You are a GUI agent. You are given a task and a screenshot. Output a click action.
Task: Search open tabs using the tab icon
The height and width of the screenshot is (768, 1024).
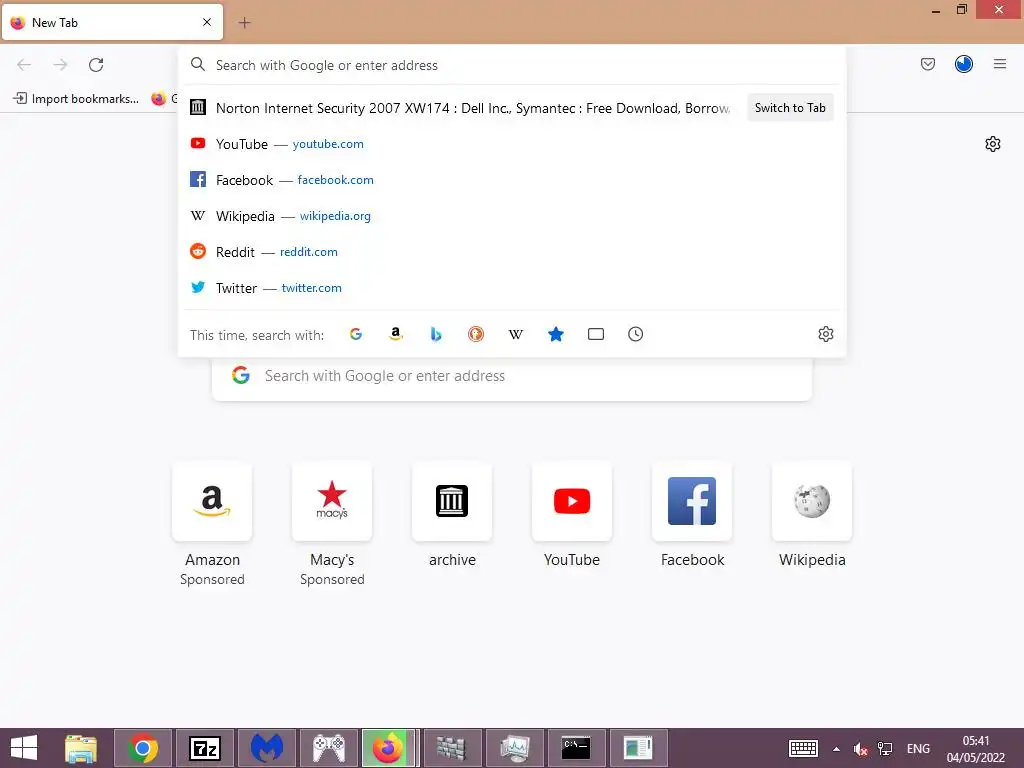point(596,334)
